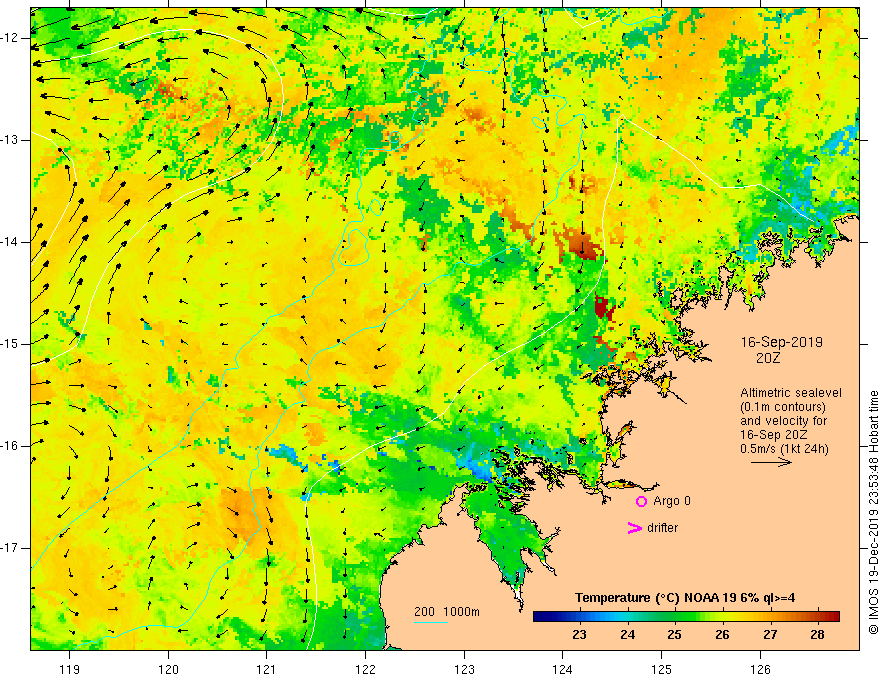Click the velocity scale reference arrow
This screenshot has width=880, height=680.
click(x=772, y=462)
